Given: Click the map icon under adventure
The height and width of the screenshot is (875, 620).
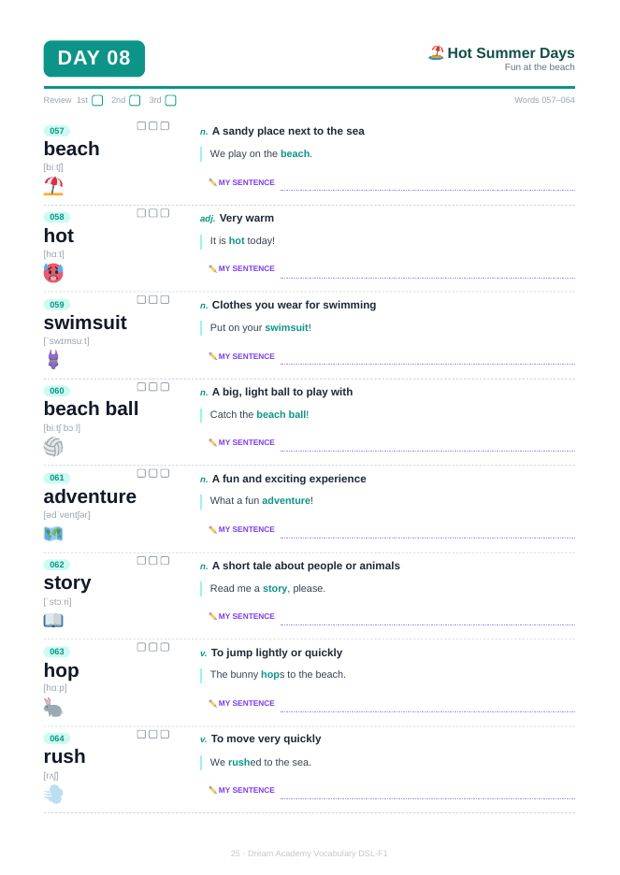Looking at the screenshot, I should point(54,533).
